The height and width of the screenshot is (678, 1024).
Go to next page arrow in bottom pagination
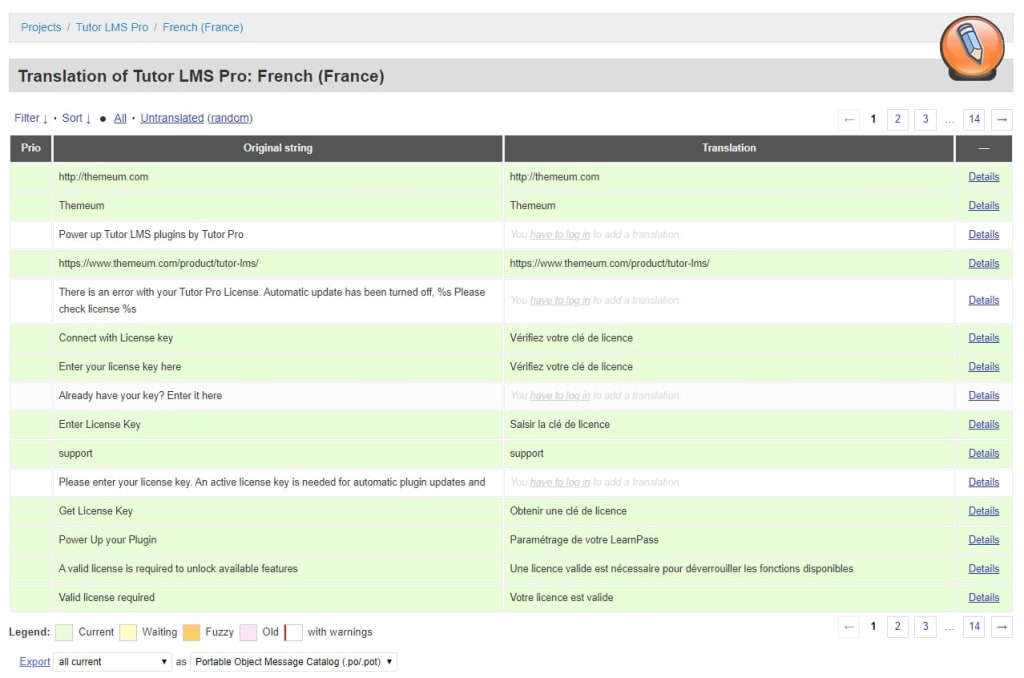click(x=1002, y=627)
